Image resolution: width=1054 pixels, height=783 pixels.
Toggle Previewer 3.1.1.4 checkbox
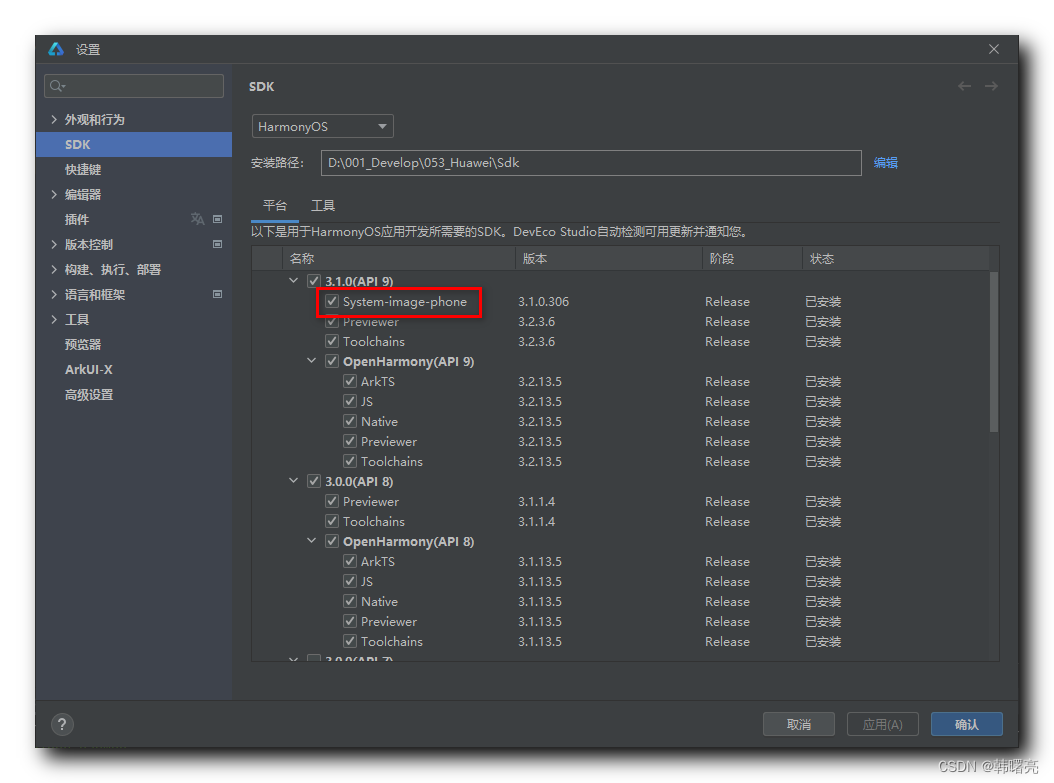coord(332,501)
